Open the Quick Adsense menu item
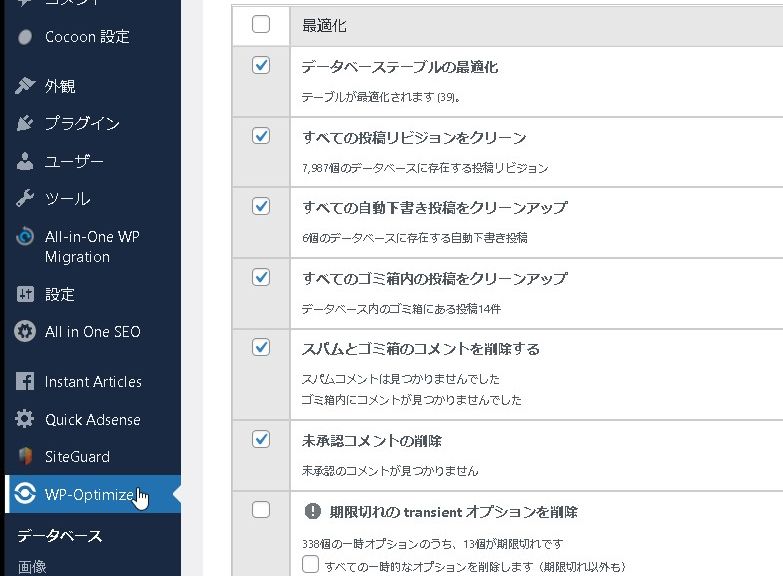This screenshot has width=783, height=576. [x=92, y=420]
